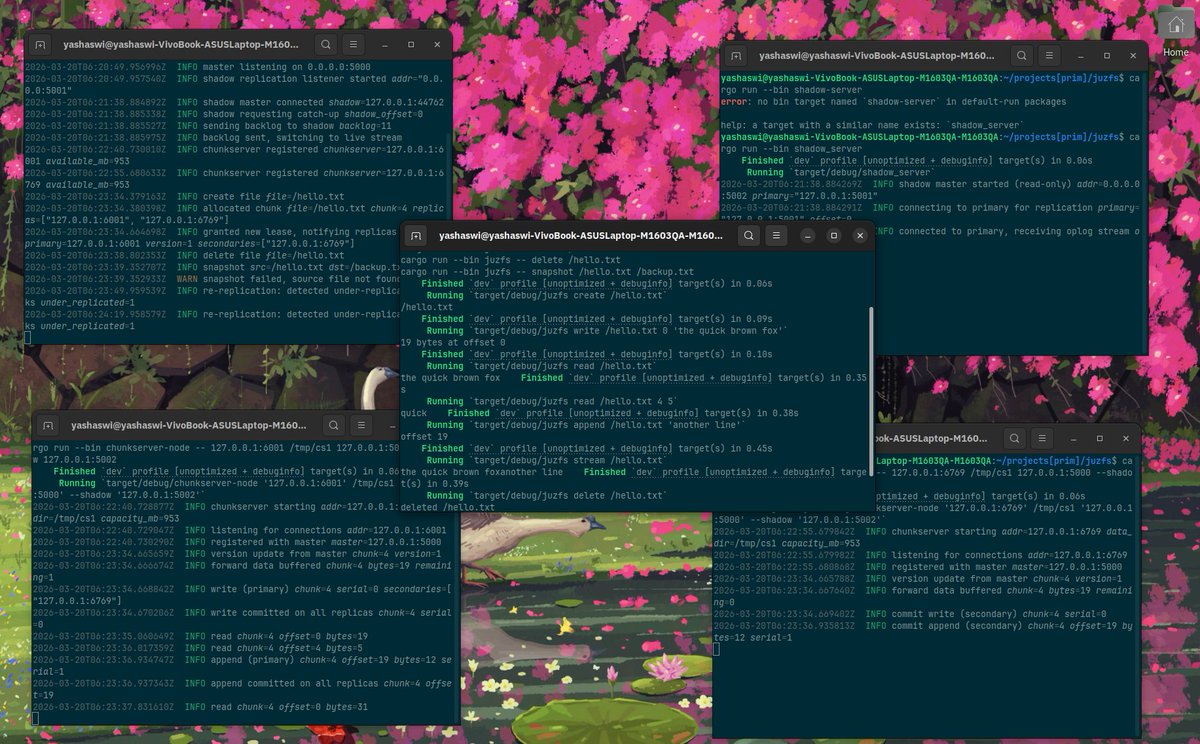
Task: Click the chunkserver 6001 terminal title text
Action: click(191, 425)
